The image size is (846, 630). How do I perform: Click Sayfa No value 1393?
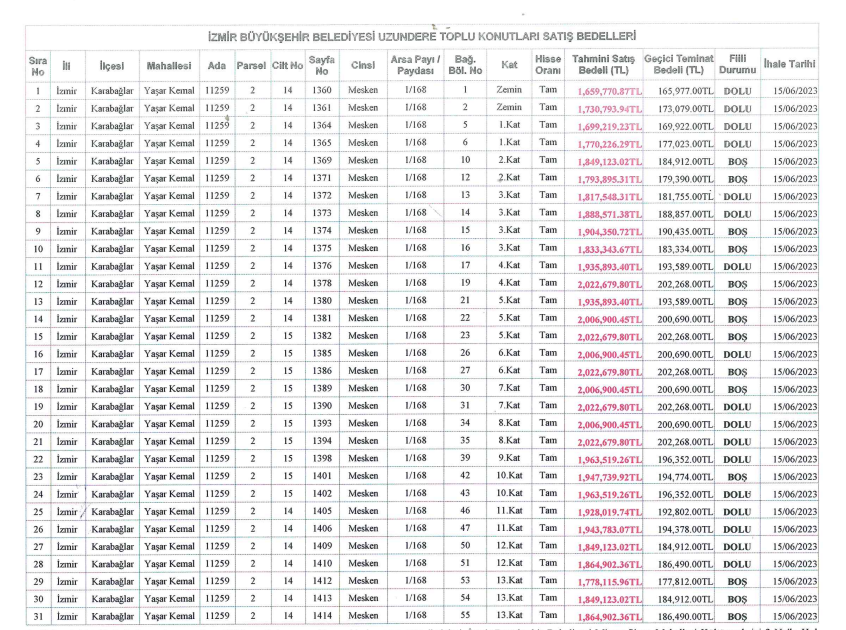322,423
